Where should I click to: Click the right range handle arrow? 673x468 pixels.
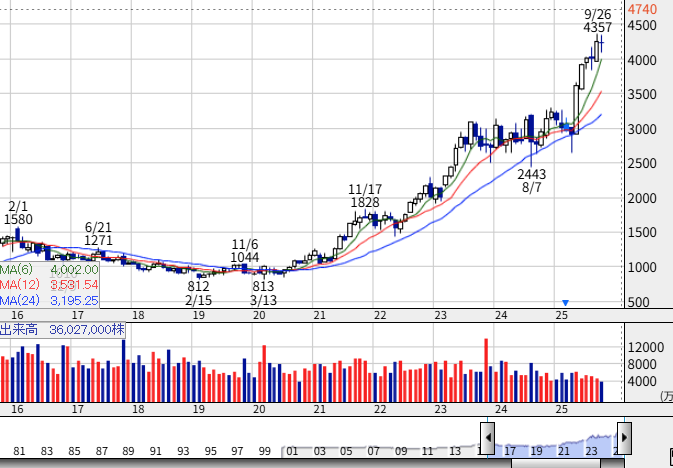tap(623, 437)
